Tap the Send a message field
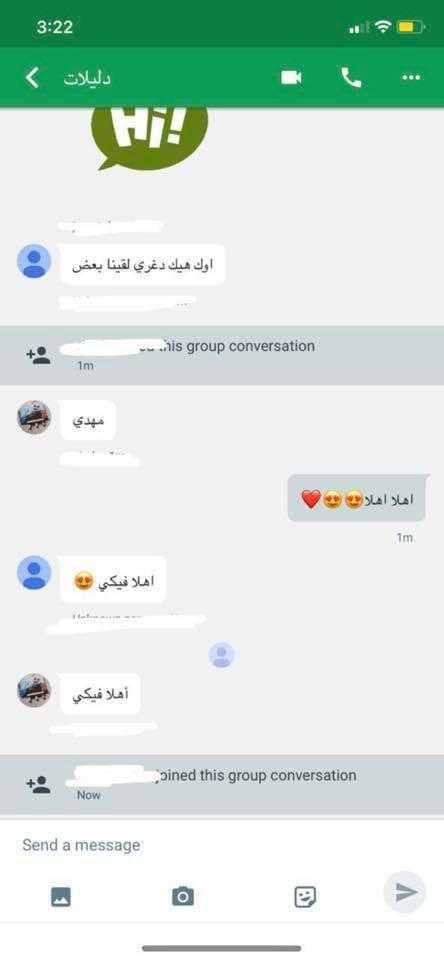The height and width of the screenshot is (960, 444). pos(202,845)
